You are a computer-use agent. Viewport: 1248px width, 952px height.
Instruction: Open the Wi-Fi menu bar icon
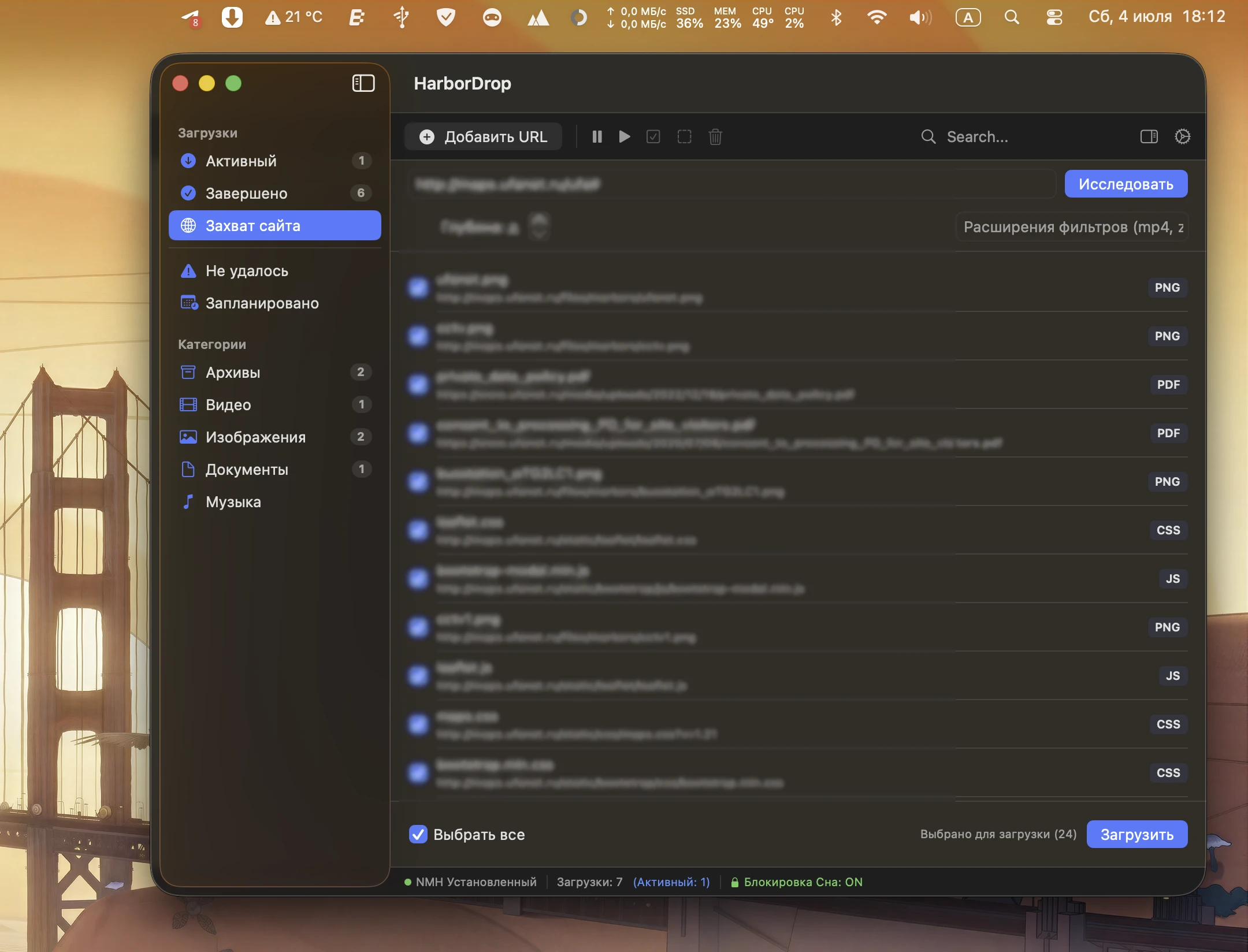click(877, 17)
